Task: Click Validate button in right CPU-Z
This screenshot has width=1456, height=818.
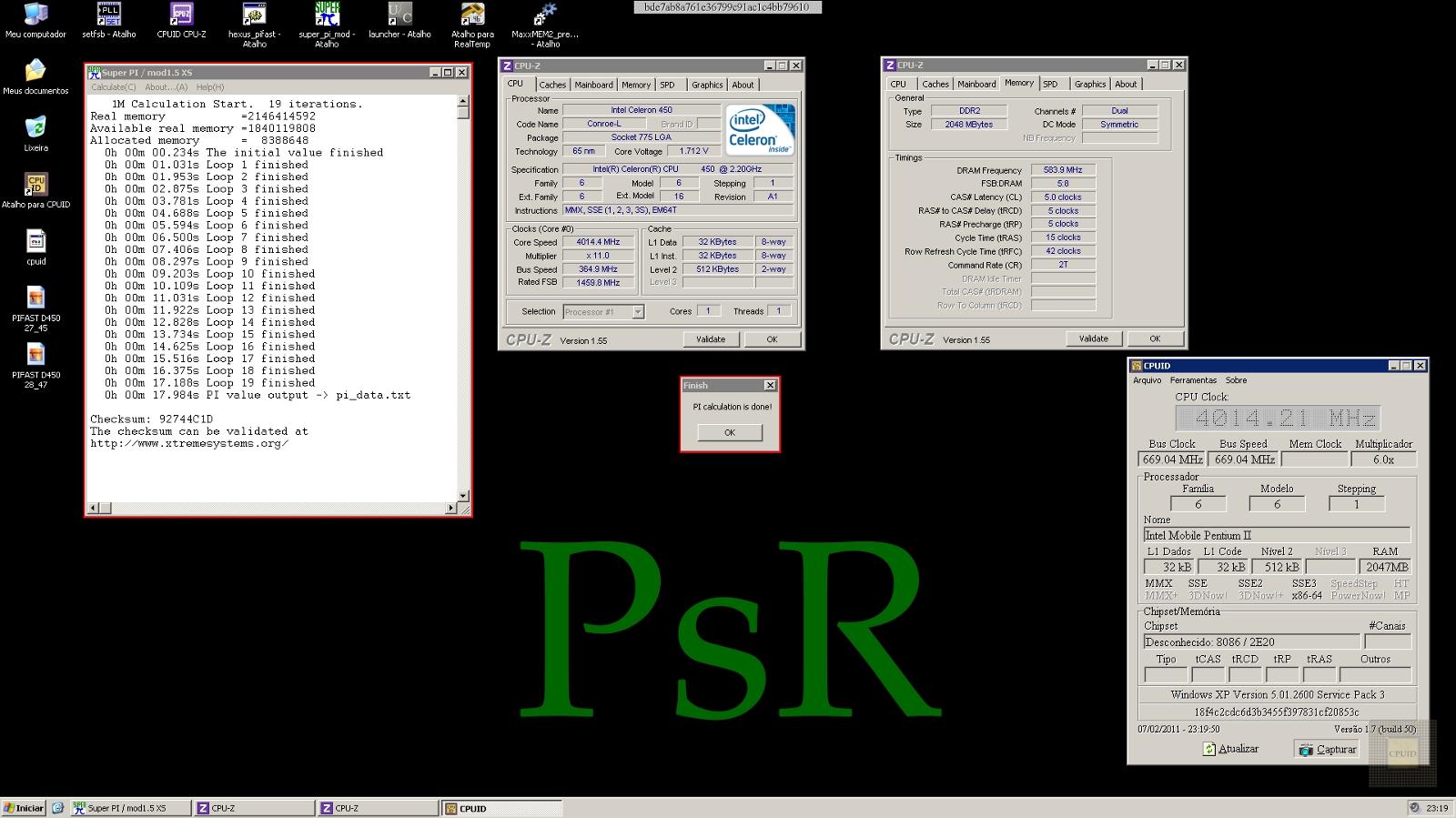Action: pyautogui.click(x=1094, y=338)
